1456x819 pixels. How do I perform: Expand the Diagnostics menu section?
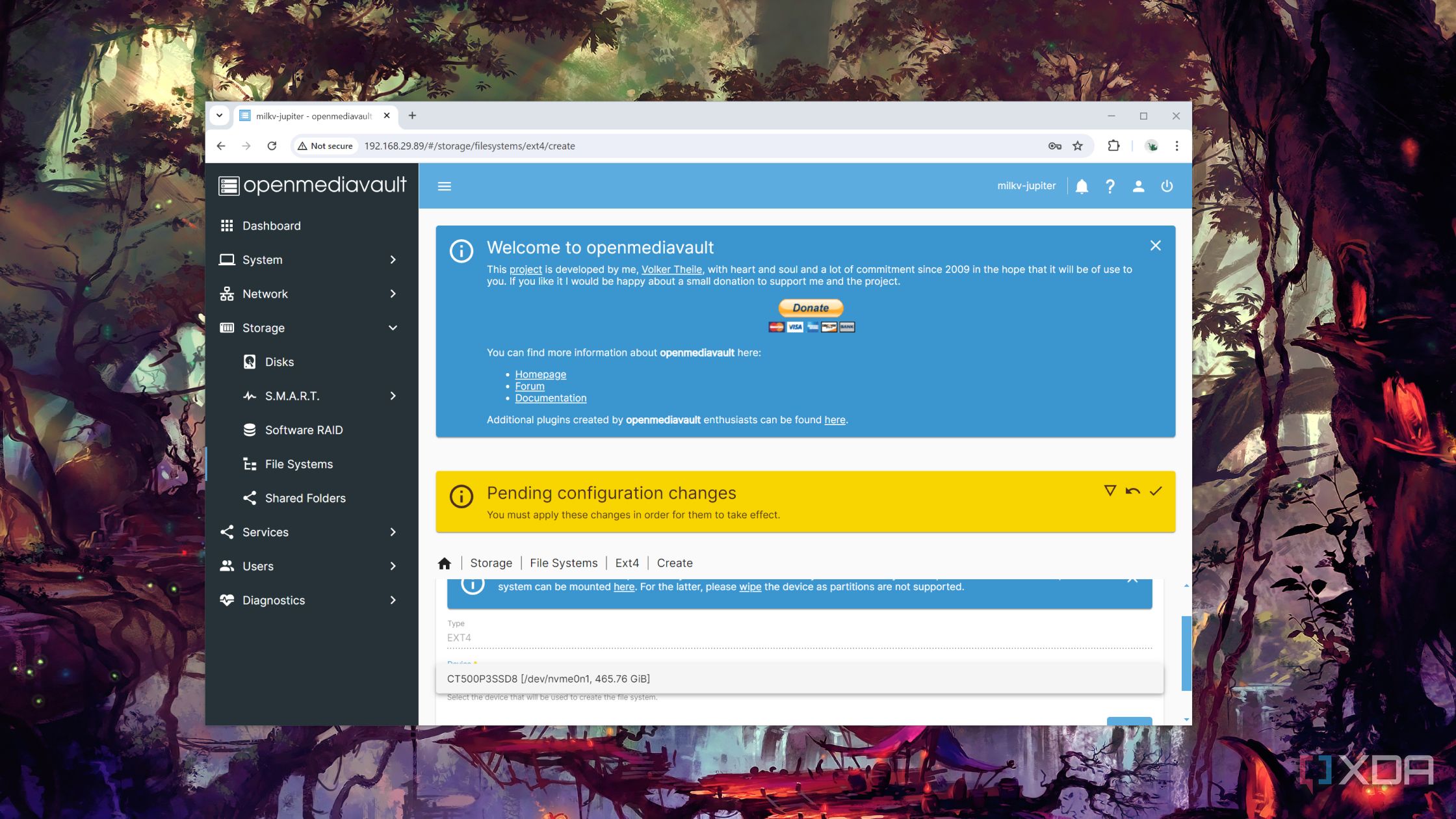(x=311, y=600)
